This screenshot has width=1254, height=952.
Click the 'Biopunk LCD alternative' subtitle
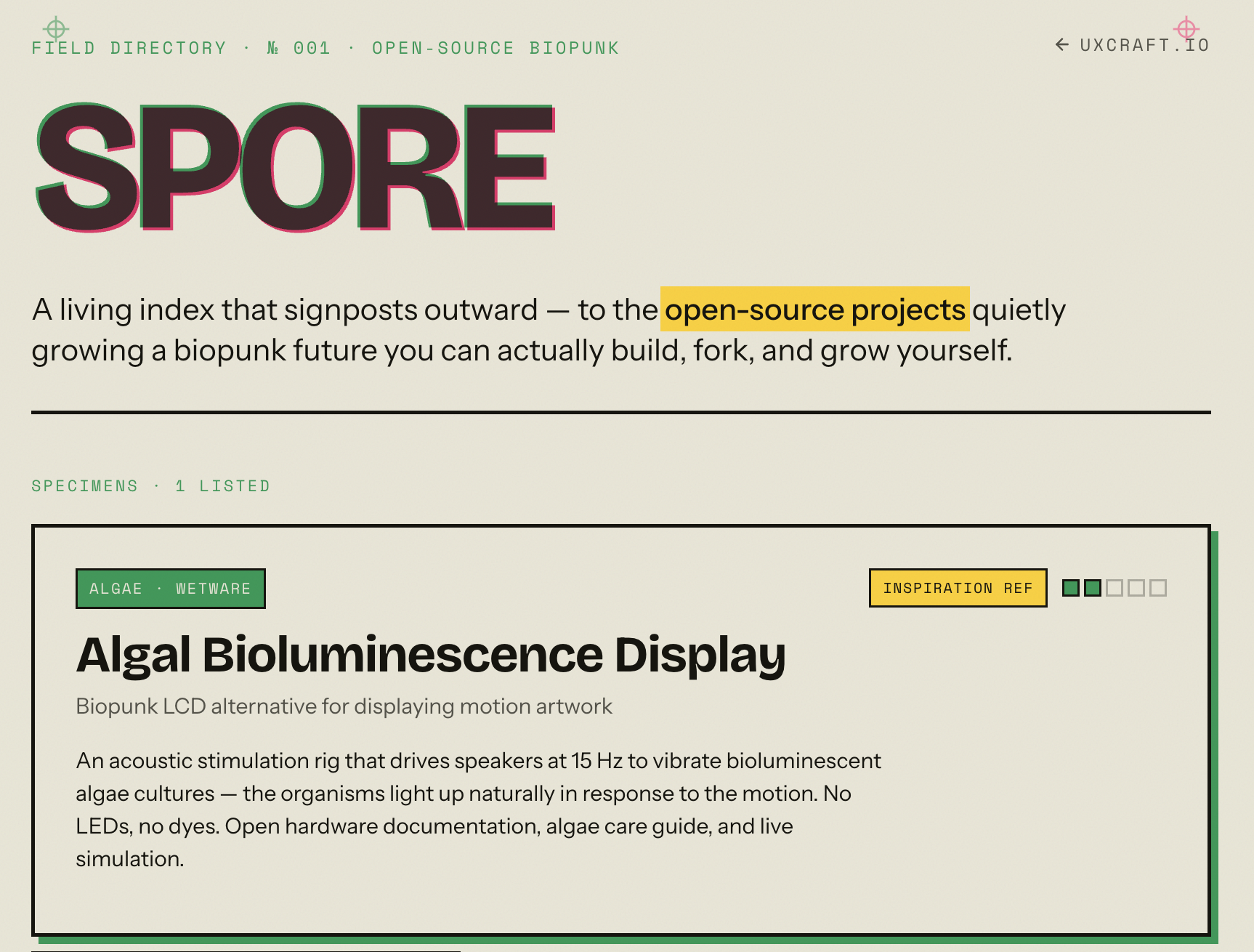(x=344, y=706)
